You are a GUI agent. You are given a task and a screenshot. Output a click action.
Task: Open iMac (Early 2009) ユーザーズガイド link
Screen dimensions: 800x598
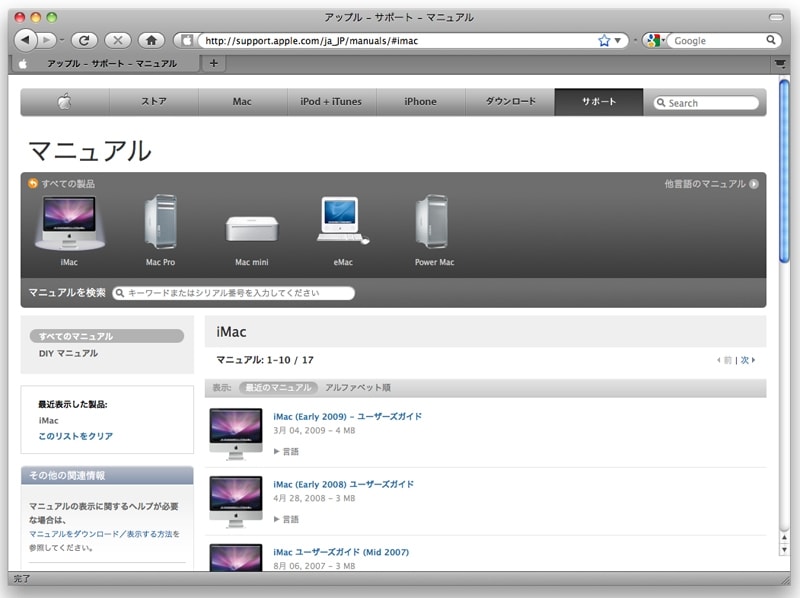pos(347,416)
